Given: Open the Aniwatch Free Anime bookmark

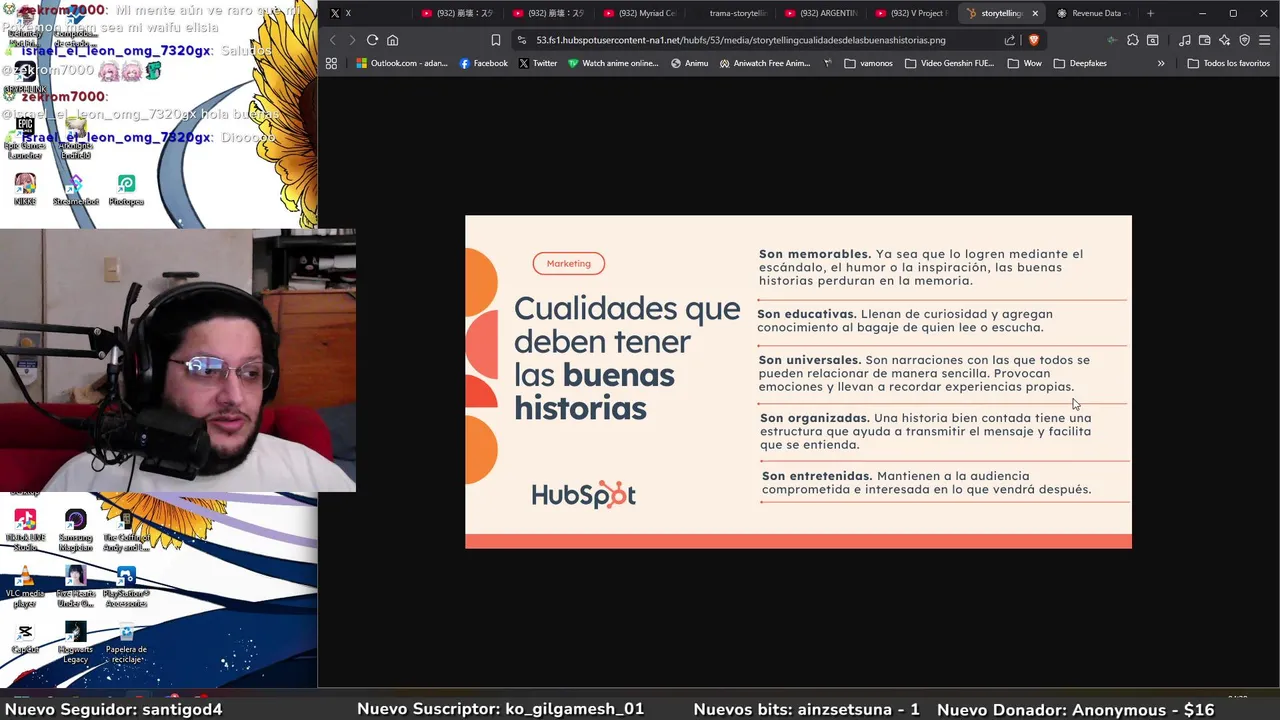Looking at the screenshot, I should 765,63.
